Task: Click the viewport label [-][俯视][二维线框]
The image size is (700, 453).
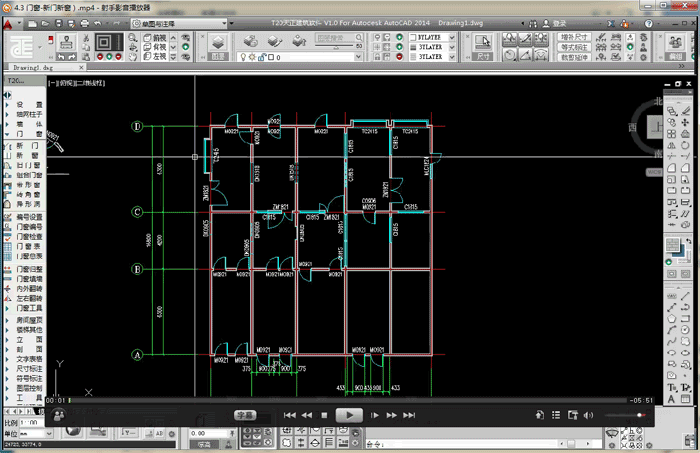Action: coord(77,83)
